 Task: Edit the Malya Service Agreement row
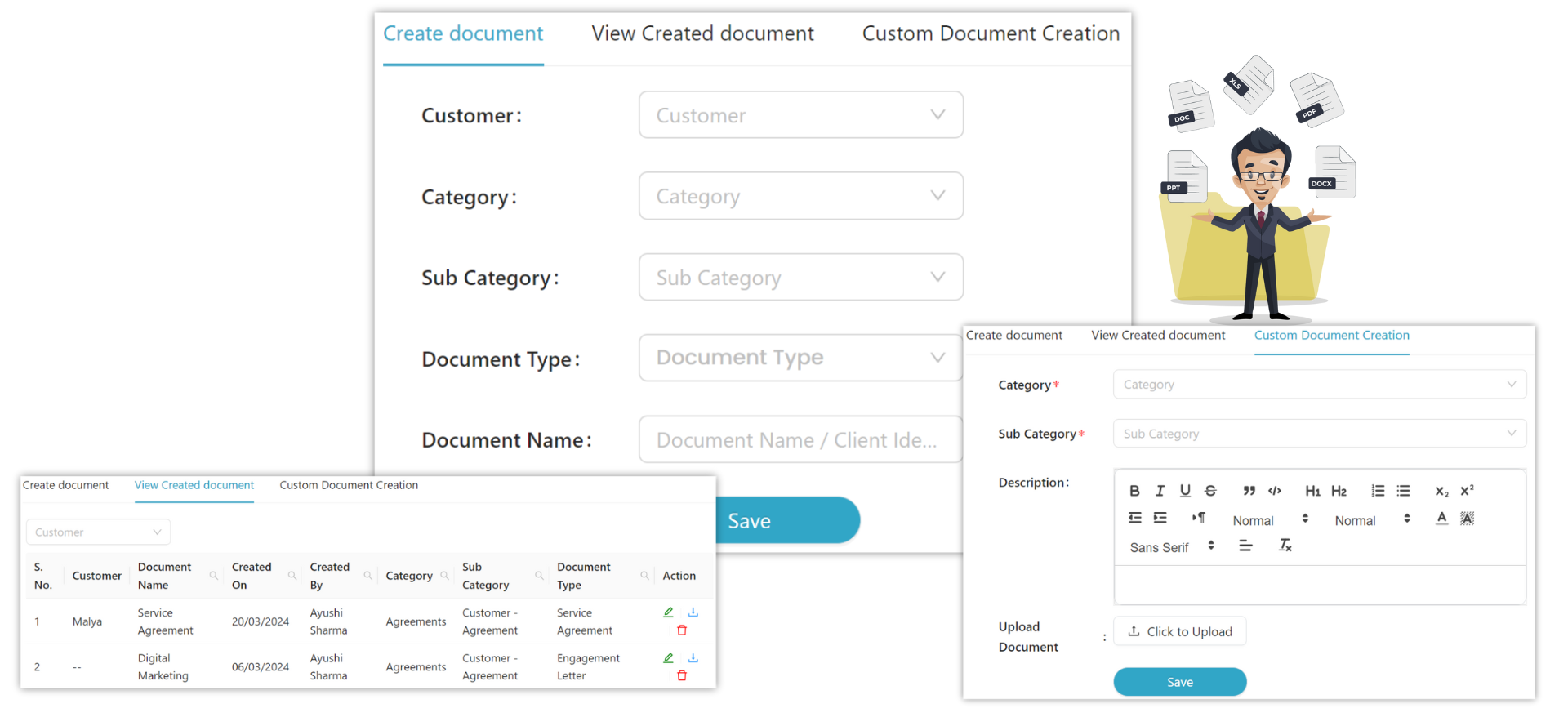(668, 612)
